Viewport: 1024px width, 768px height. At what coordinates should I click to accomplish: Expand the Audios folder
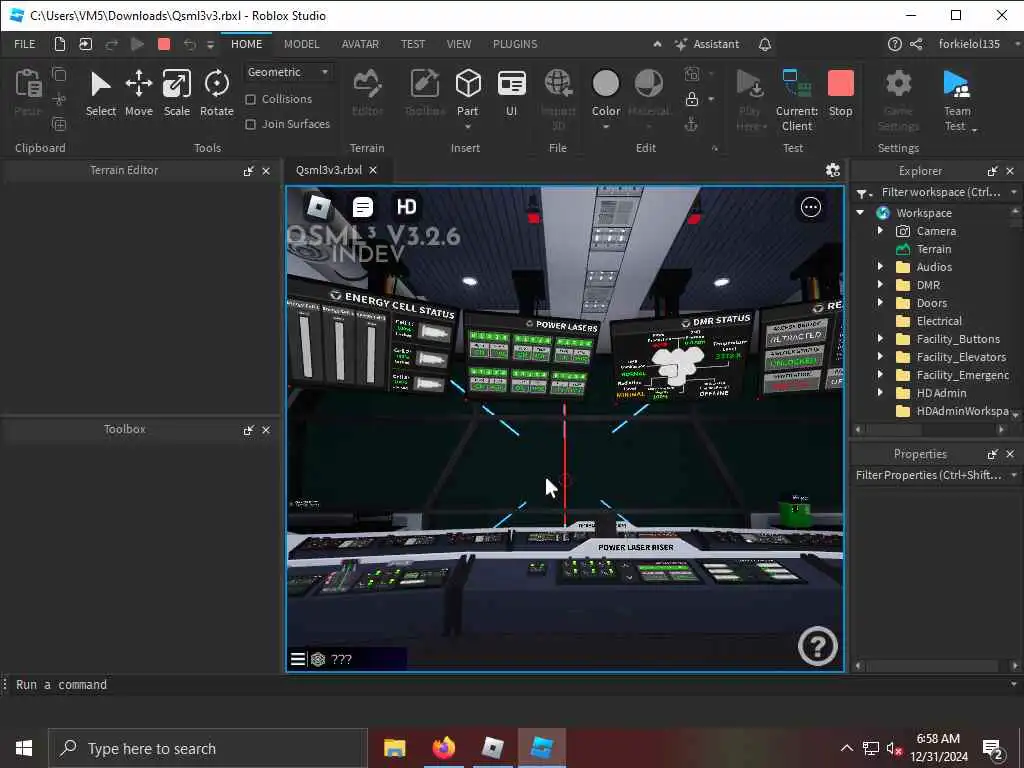click(x=880, y=266)
